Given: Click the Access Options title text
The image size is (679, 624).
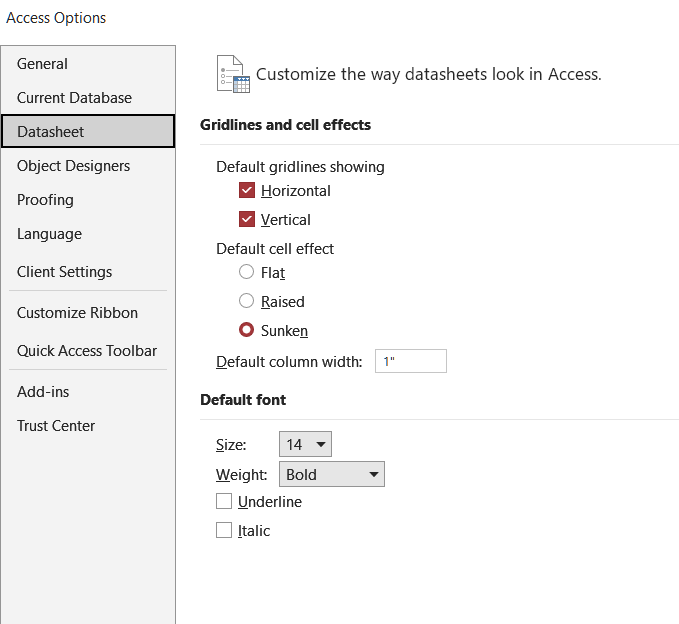Looking at the screenshot, I should [x=56, y=18].
